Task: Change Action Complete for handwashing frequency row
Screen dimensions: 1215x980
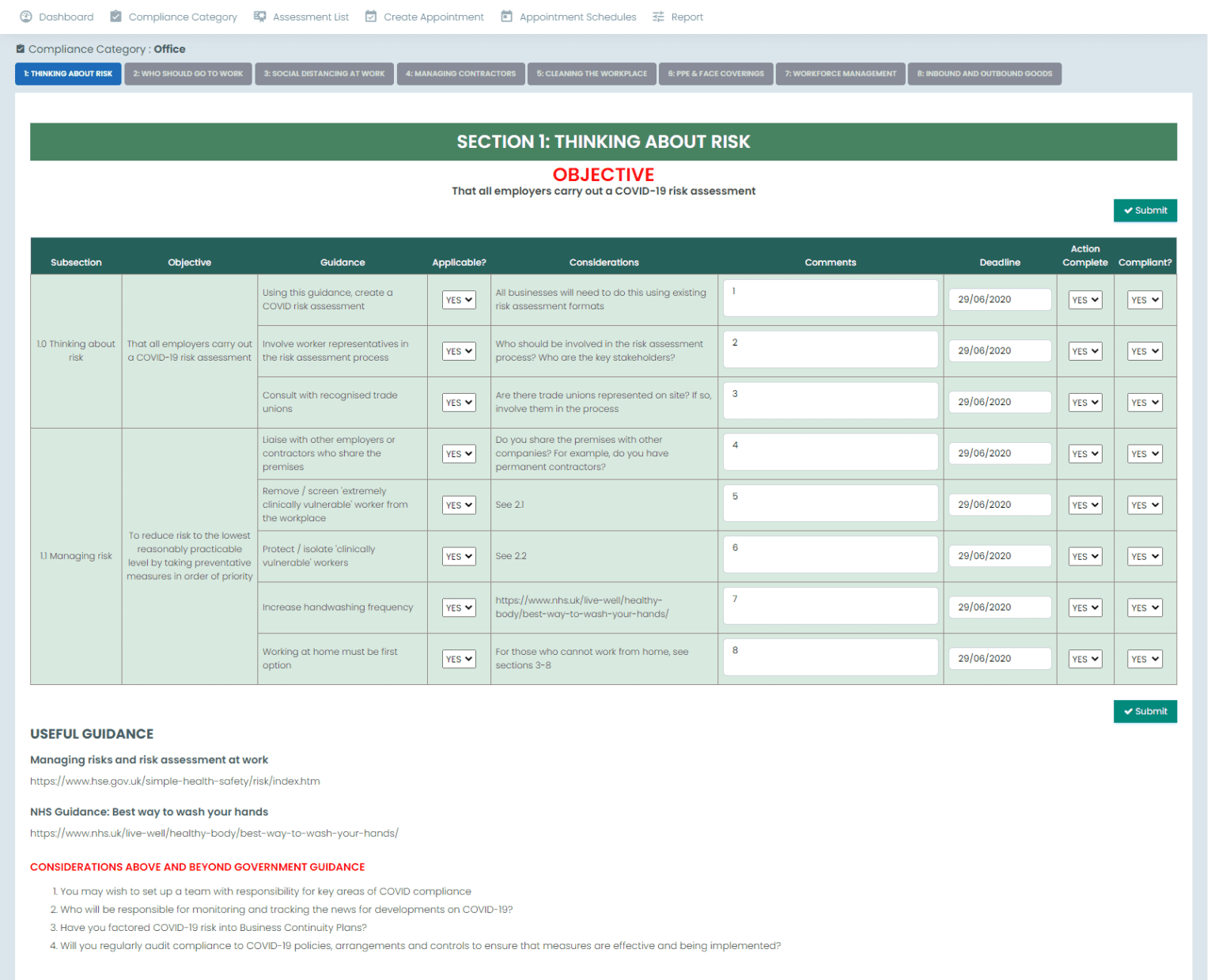Action: (x=1084, y=607)
